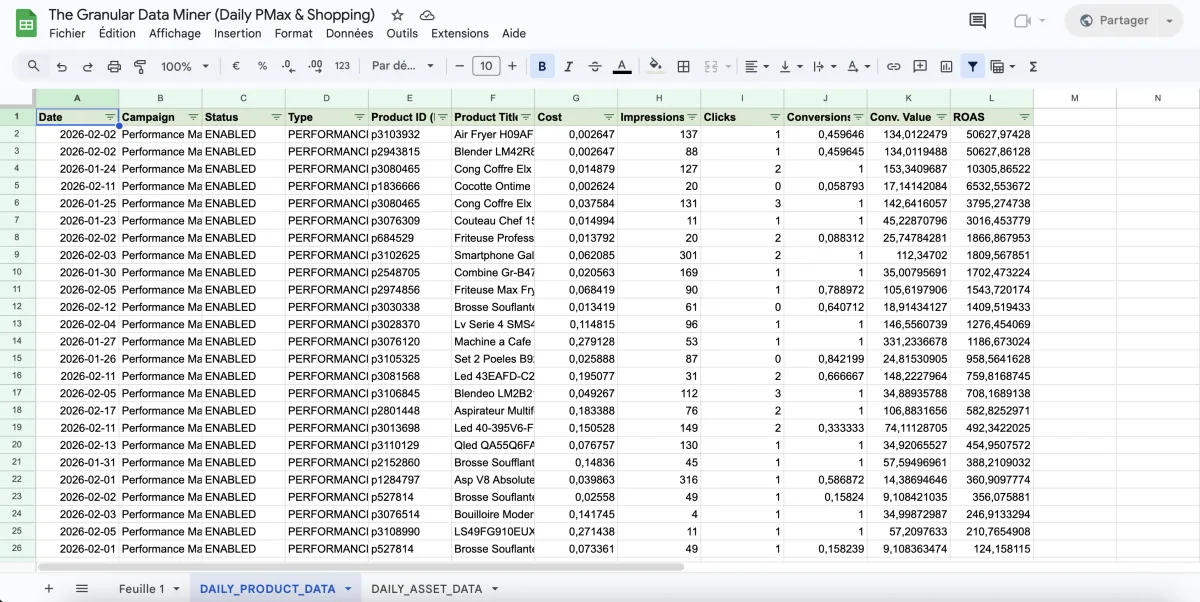Click the insert chart icon
Viewport: 1200px width, 602px height.
946,67
